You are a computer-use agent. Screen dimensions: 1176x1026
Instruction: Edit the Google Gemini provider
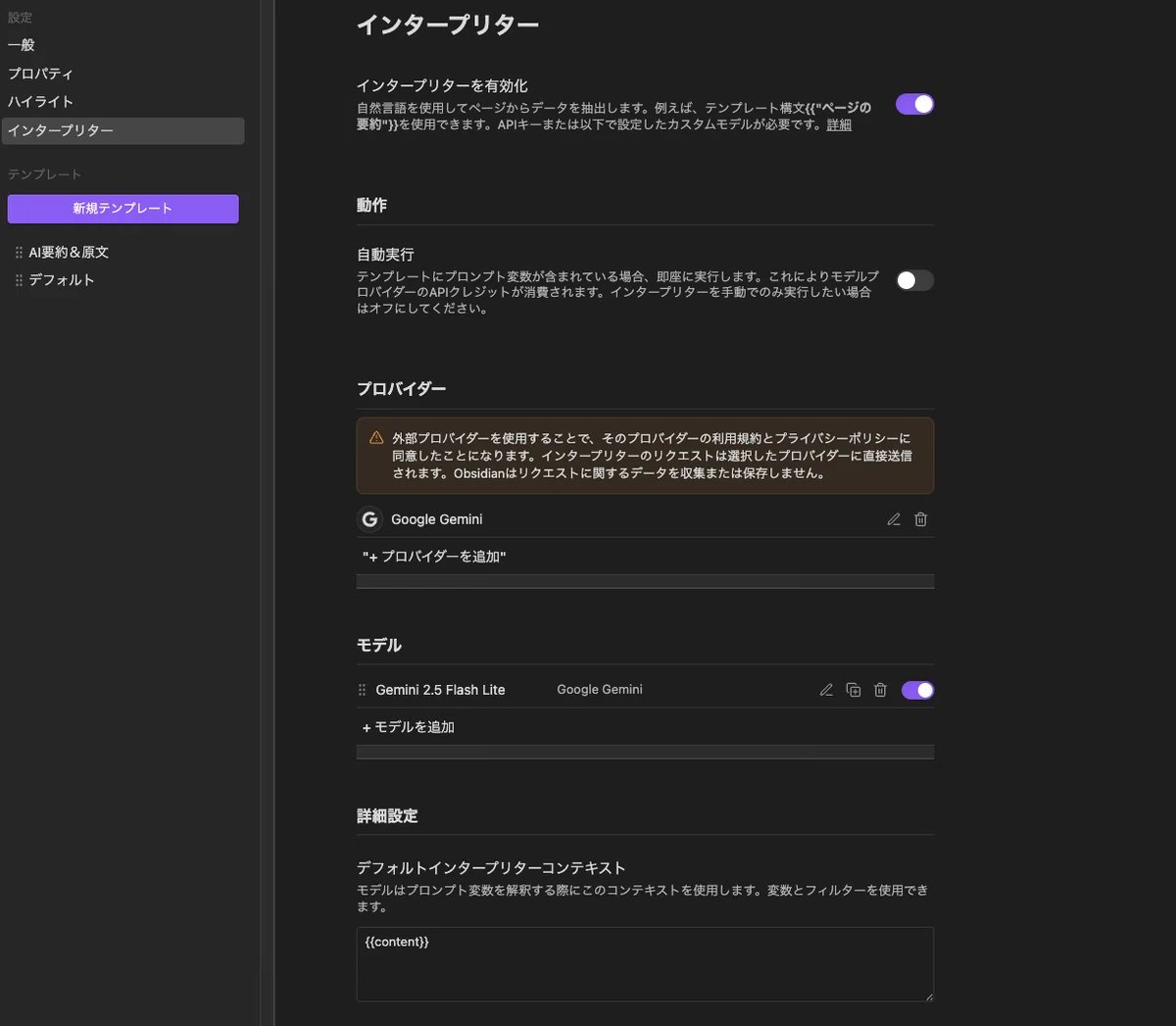pyautogui.click(x=894, y=519)
